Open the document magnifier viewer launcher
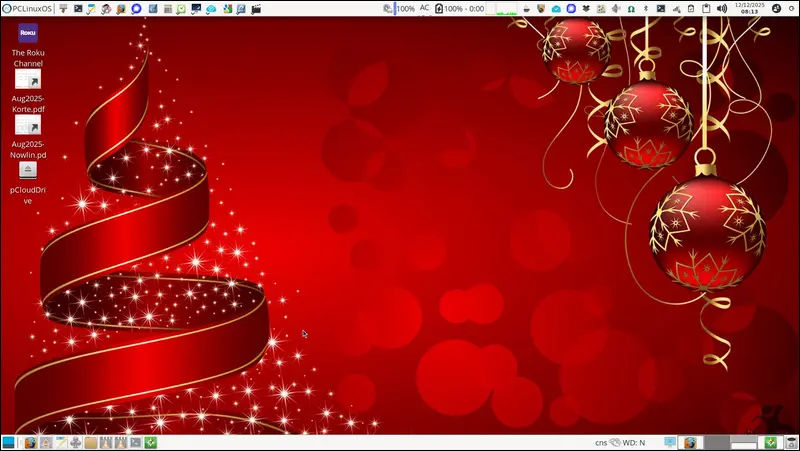800x451 pixels. coord(241,9)
